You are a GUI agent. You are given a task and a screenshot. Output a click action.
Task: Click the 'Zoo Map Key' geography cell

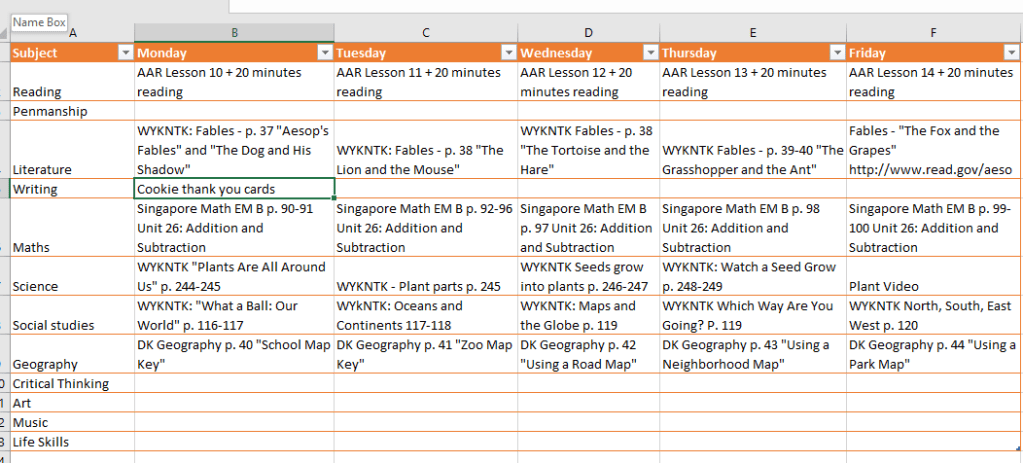425,355
